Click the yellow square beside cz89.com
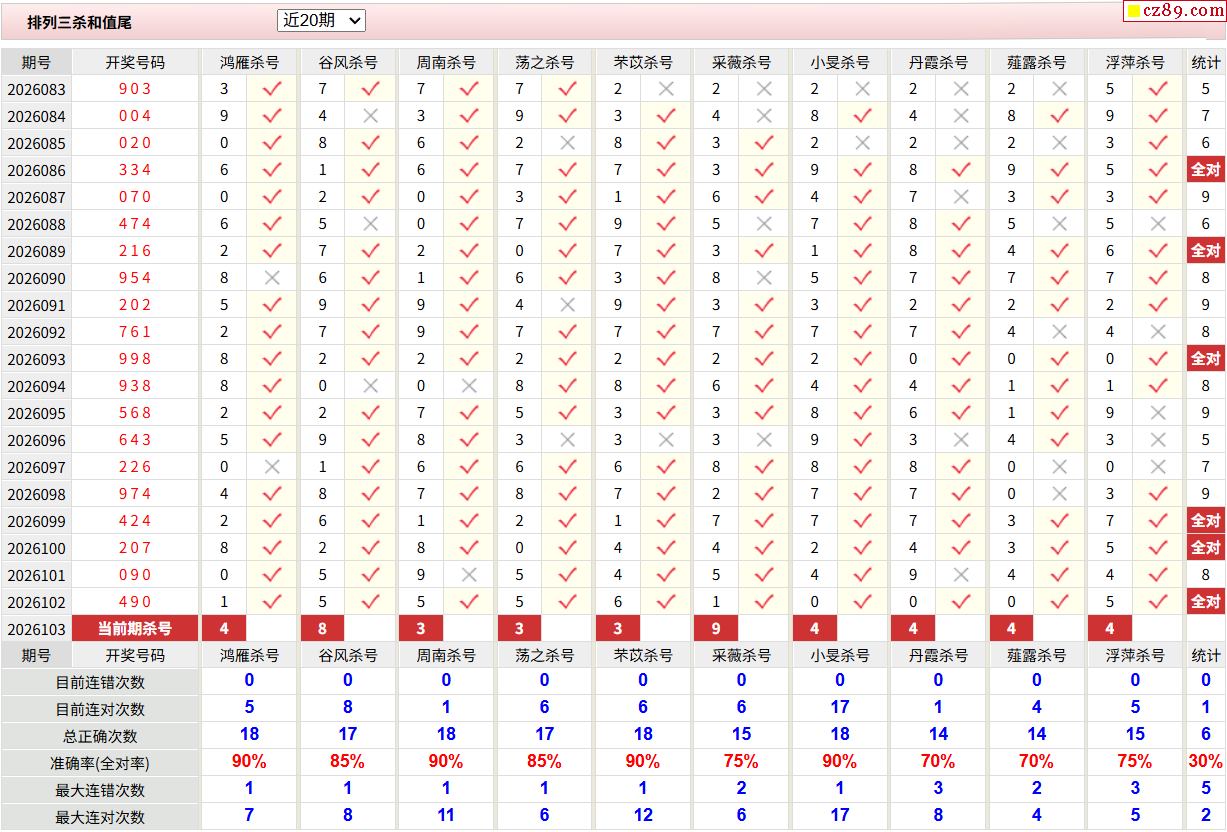The image size is (1227, 832). pos(1134,12)
